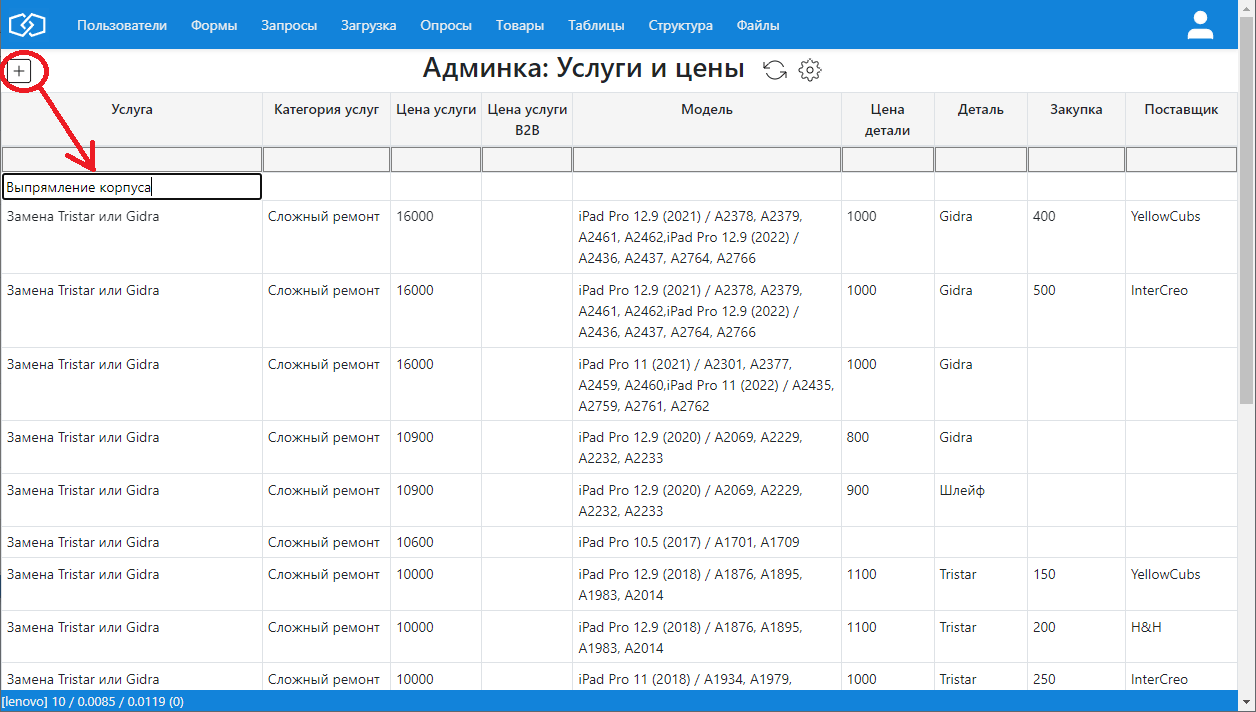Focus the Модель filter field

(x=707, y=160)
